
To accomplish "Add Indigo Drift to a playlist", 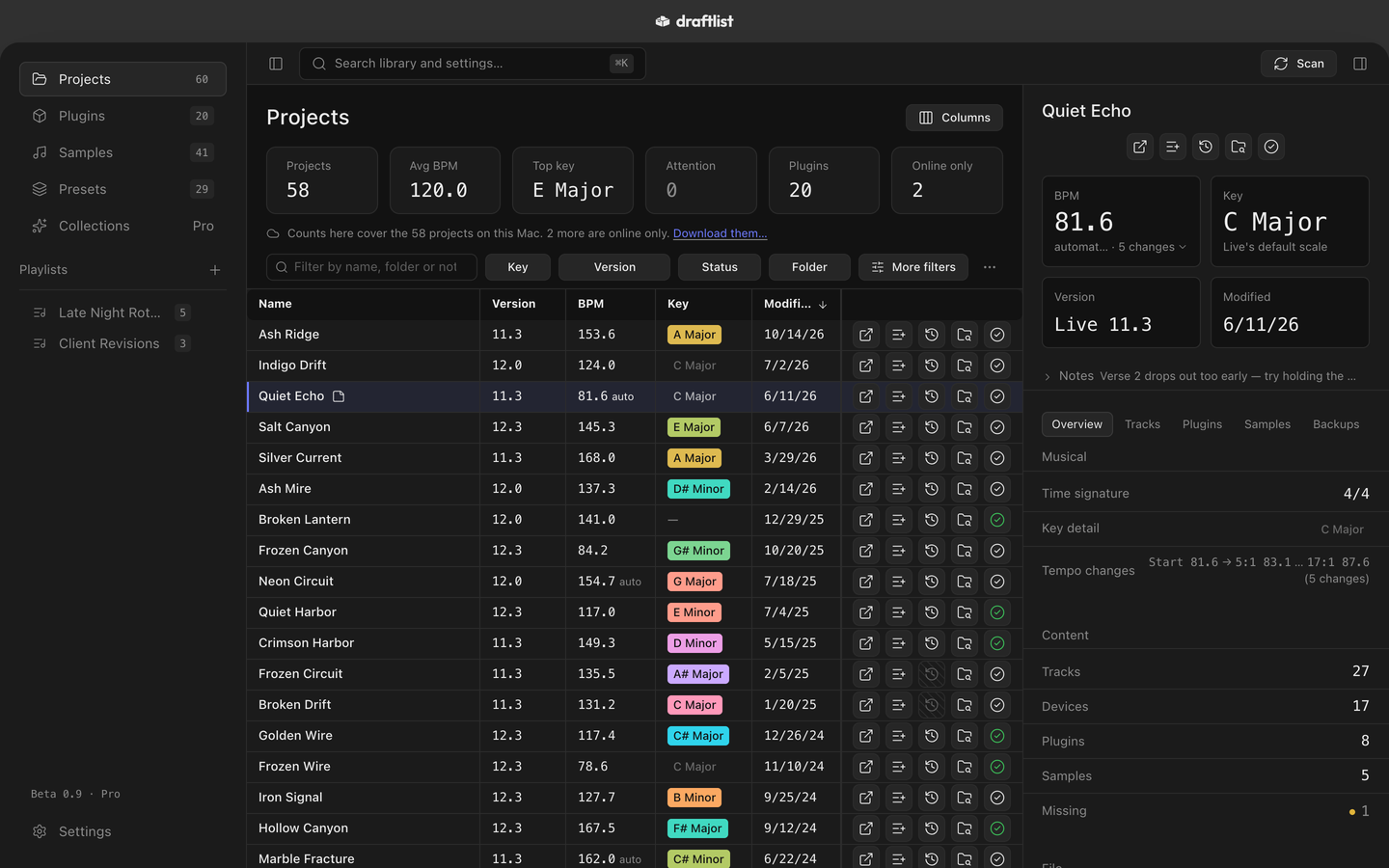I will [x=899, y=366].
